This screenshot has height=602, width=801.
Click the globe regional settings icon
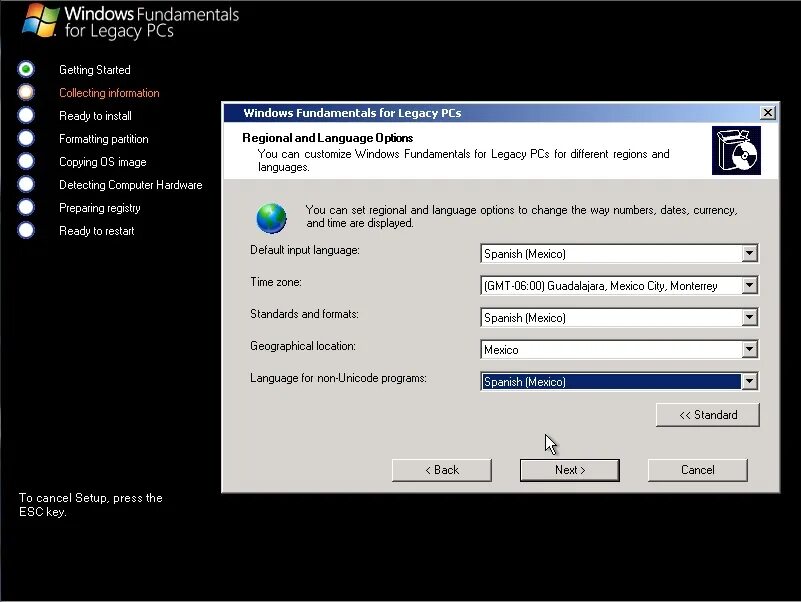[x=271, y=217]
